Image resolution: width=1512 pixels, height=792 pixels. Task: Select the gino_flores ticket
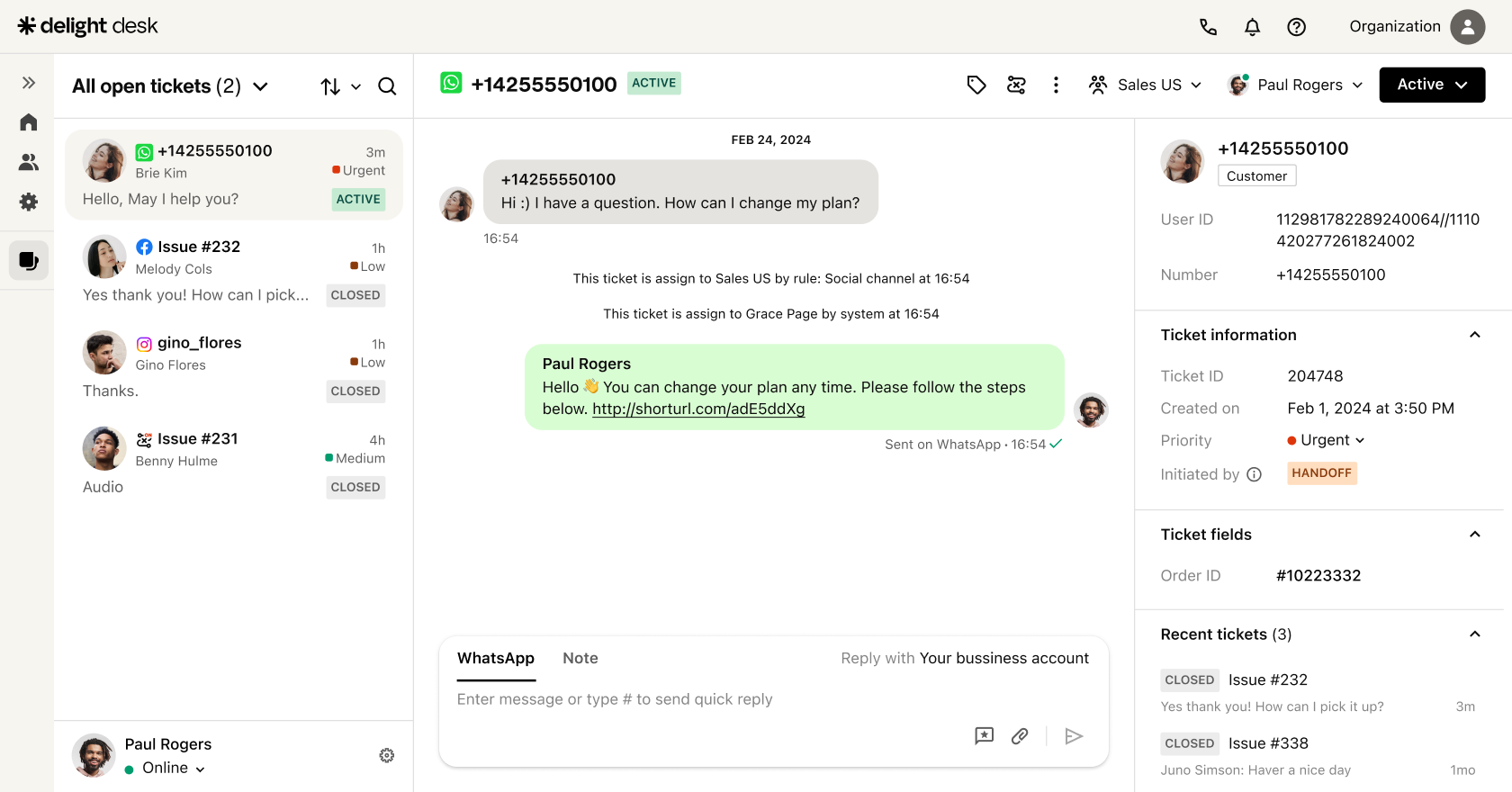point(234,366)
